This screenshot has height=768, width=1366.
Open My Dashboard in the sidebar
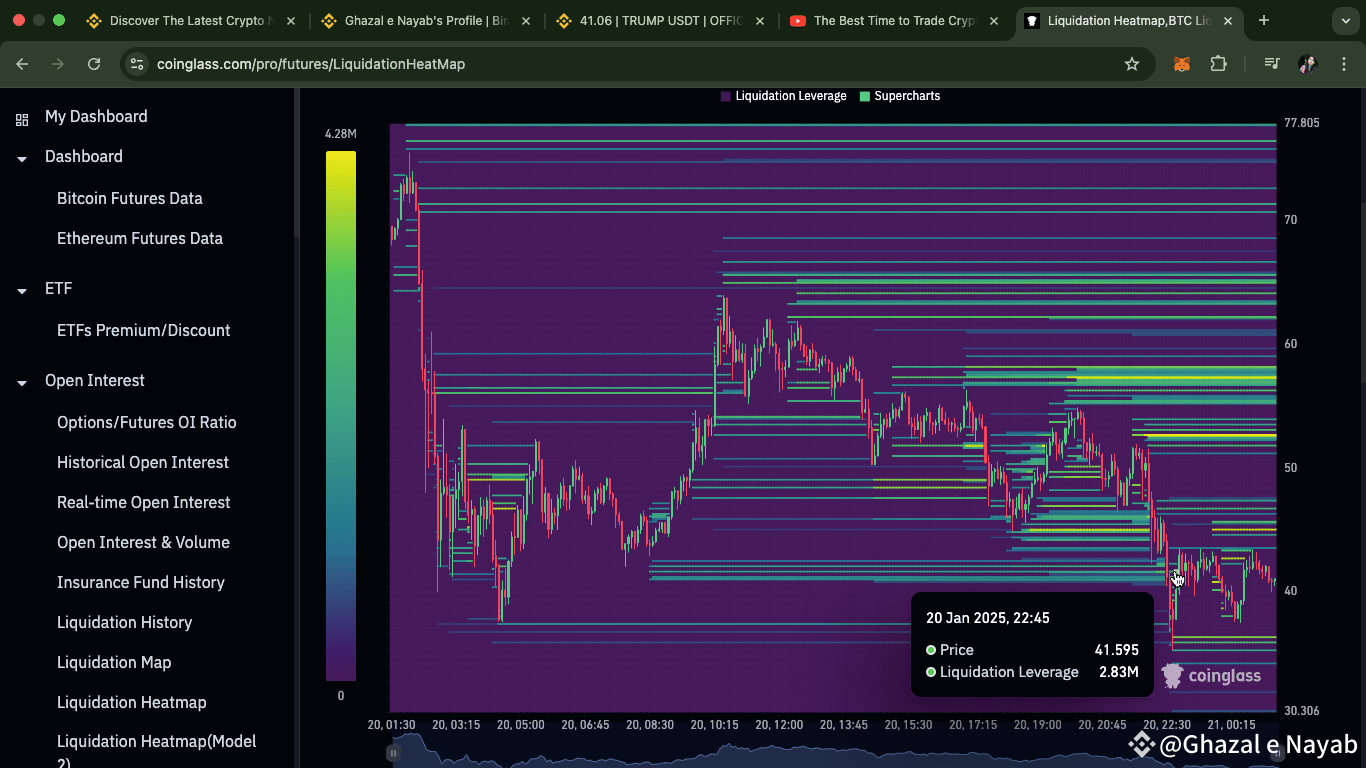pyautogui.click(x=96, y=116)
